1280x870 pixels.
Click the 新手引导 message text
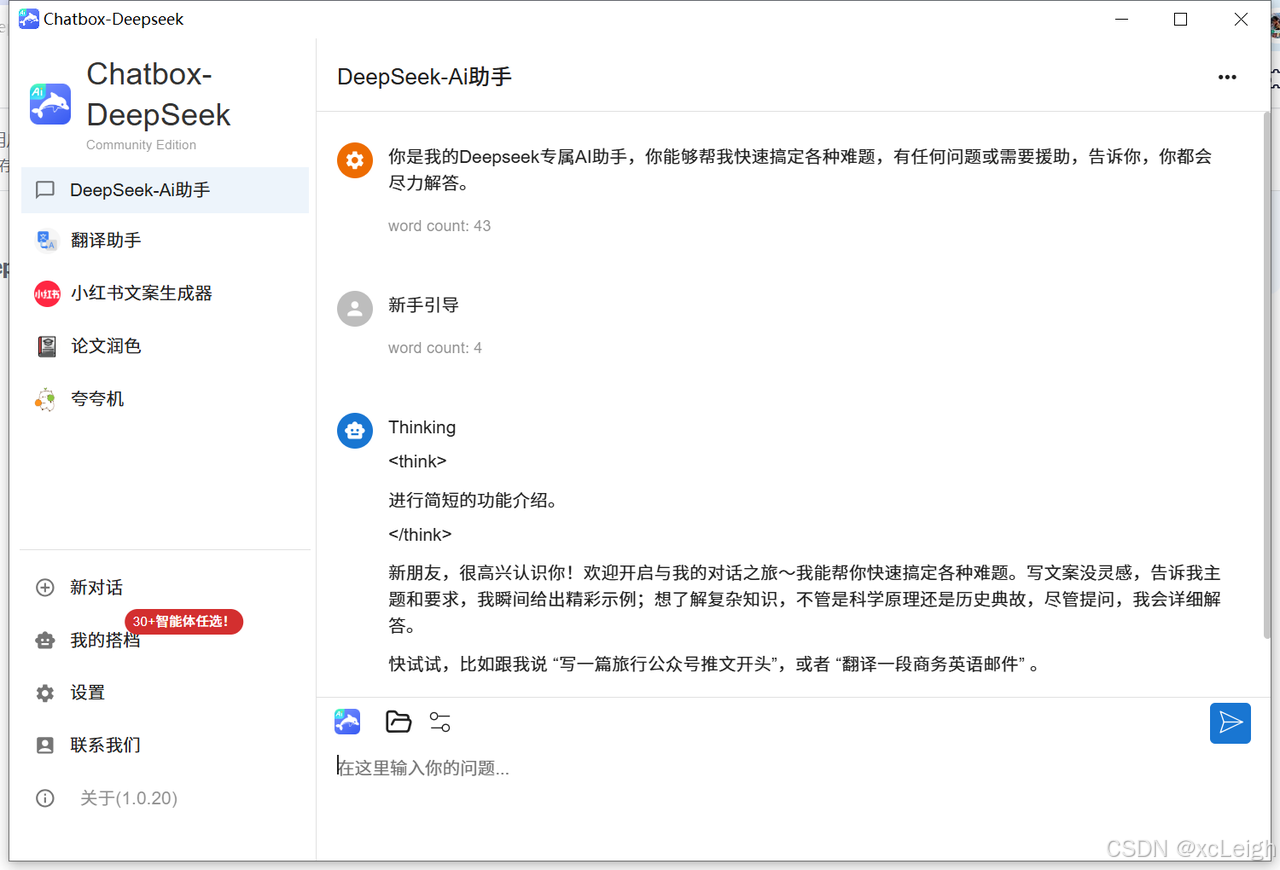click(x=424, y=305)
